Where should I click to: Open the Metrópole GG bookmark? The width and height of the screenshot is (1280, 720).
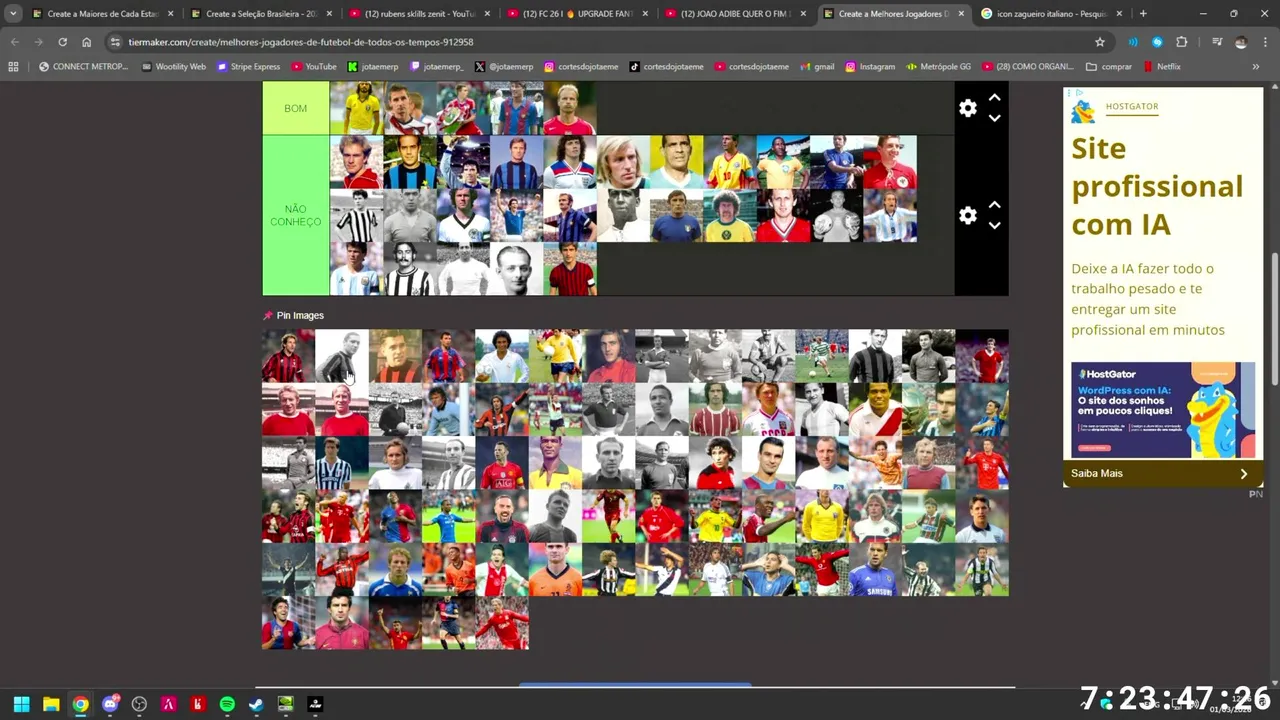click(937, 67)
